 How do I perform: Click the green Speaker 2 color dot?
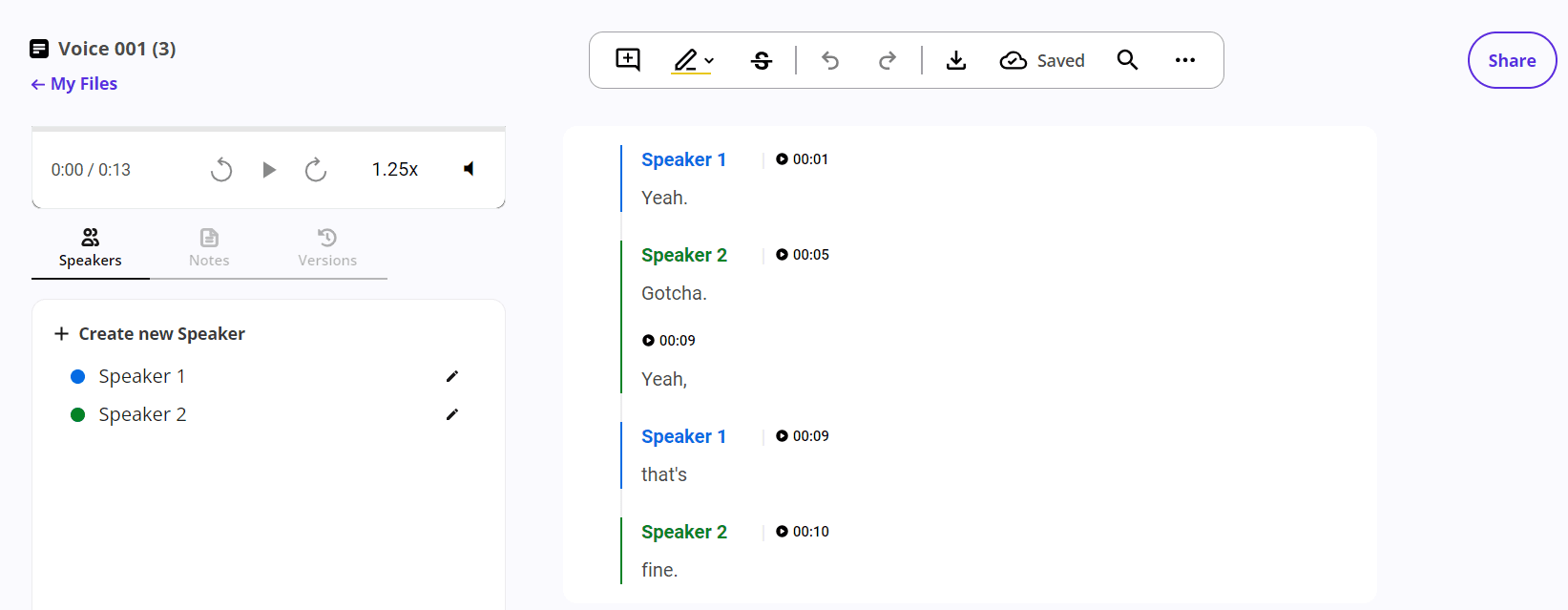pyautogui.click(x=78, y=414)
